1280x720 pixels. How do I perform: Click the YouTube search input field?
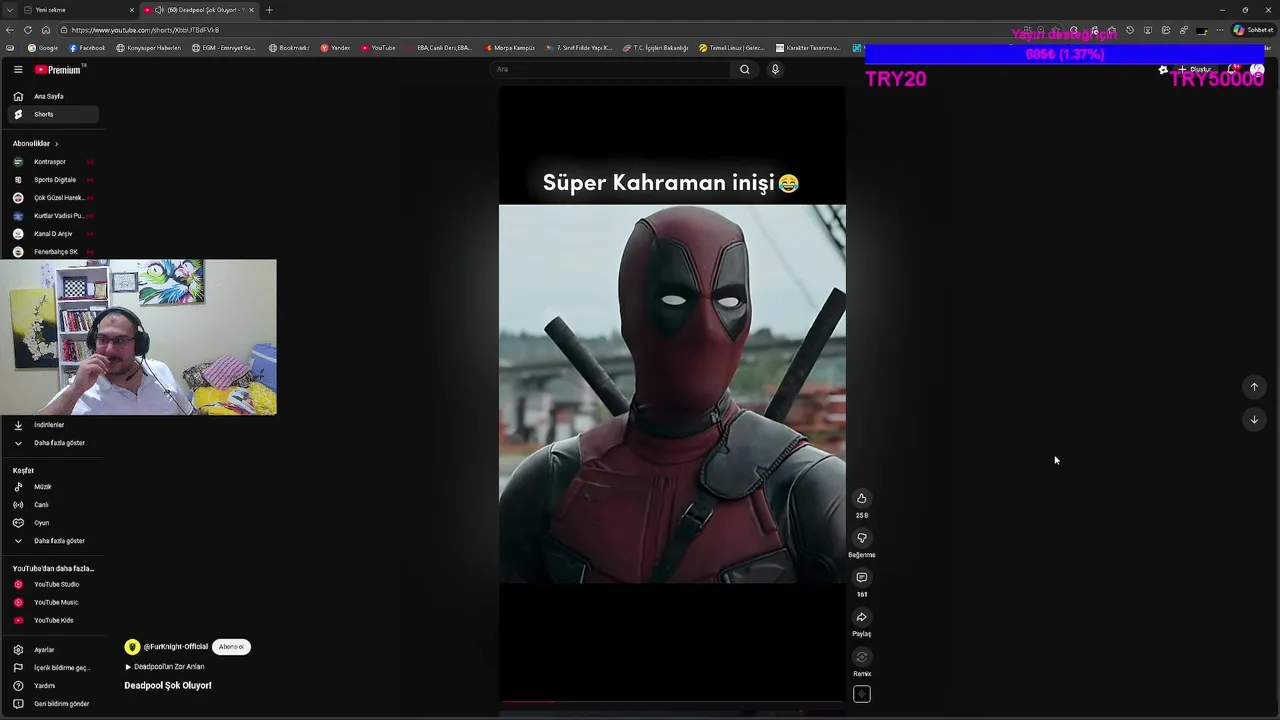click(x=610, y=69)
